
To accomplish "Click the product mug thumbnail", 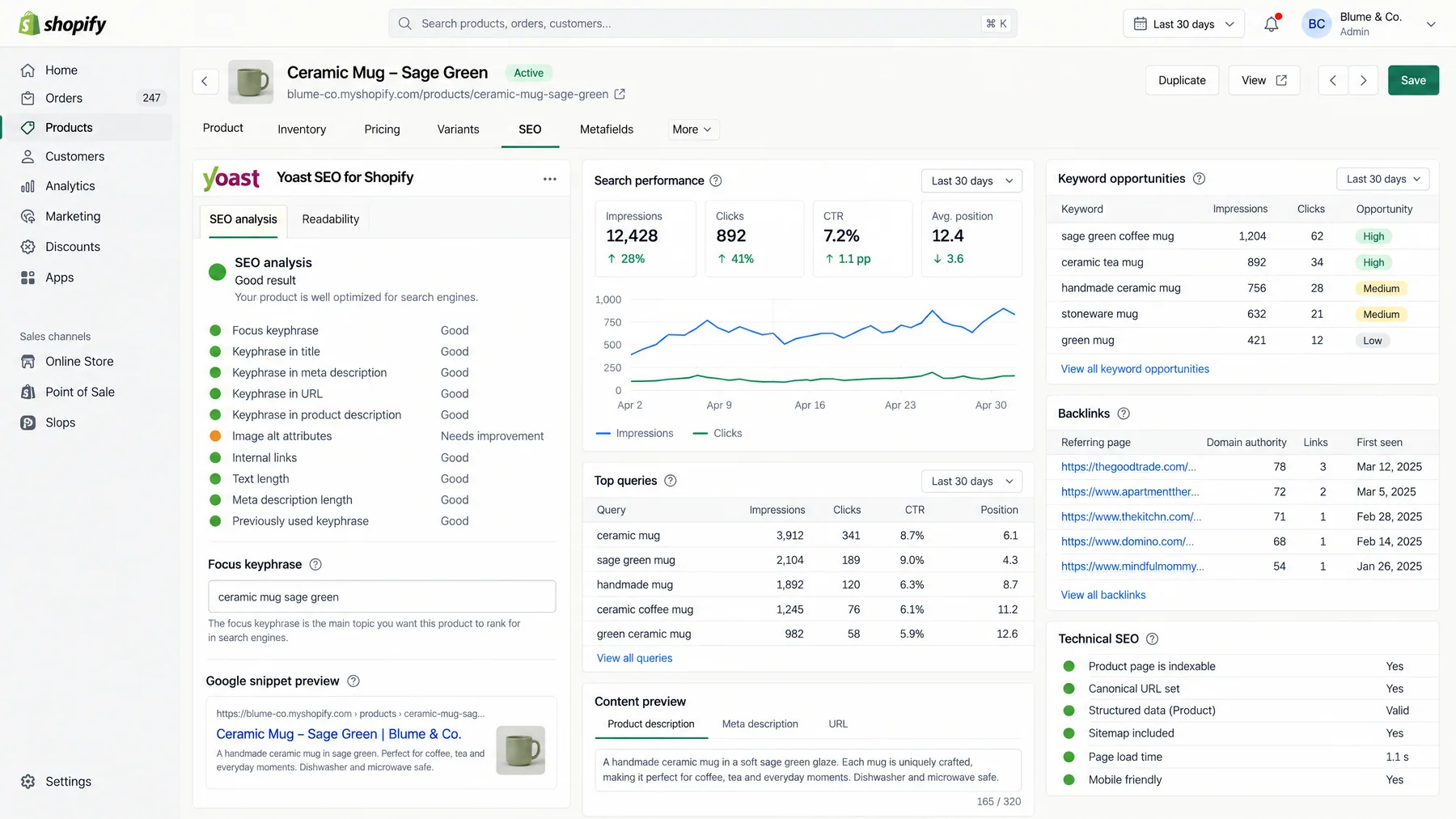I will point(251,82).
